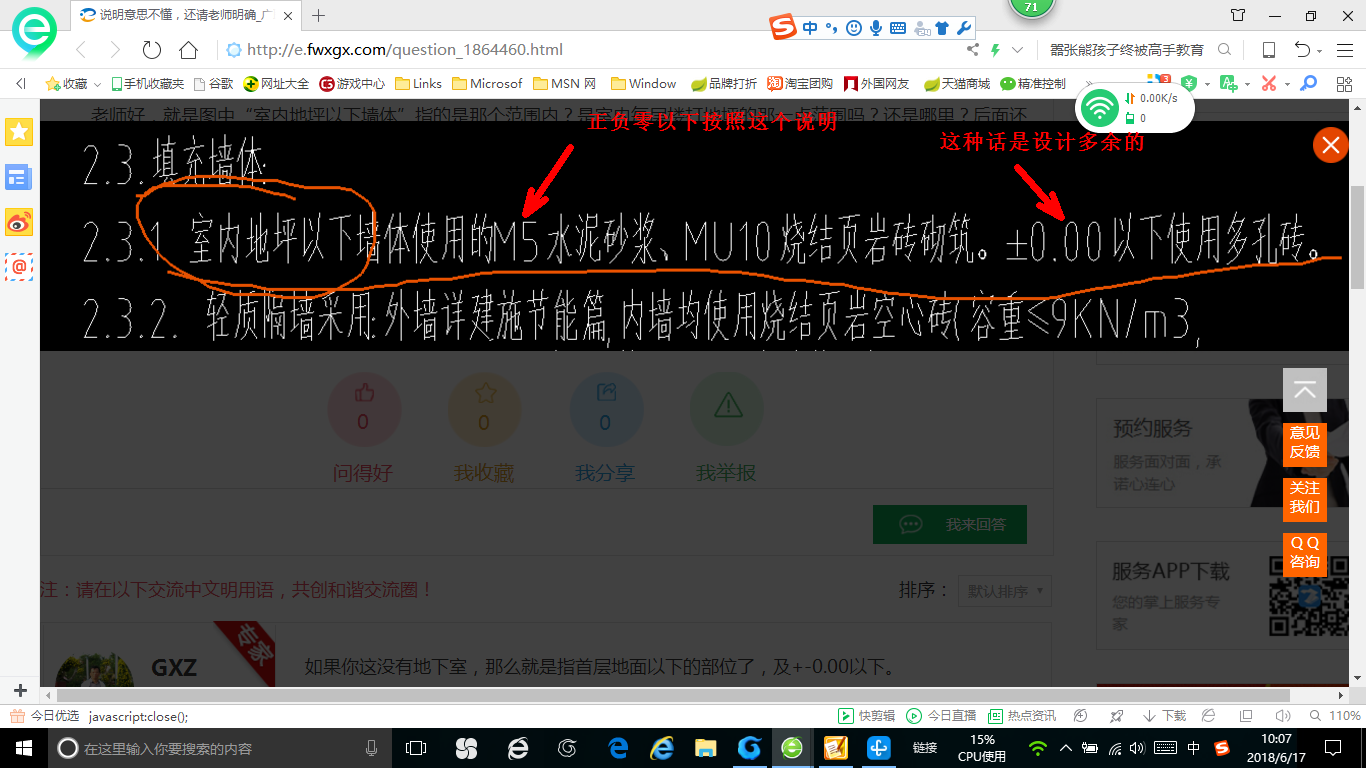1366x768 pixels.
Task: Open the 外国网友 bookmark
Action: tap(877, 84)
